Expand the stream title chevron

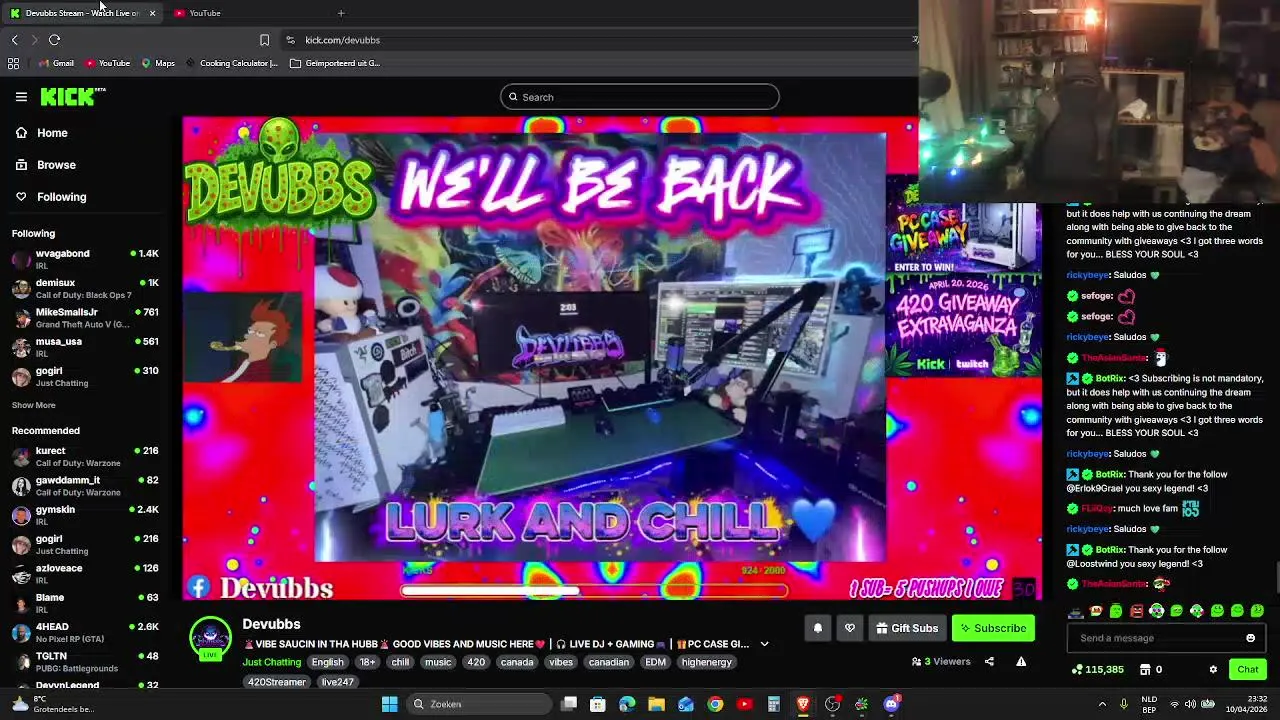click(x=764, y=644)
